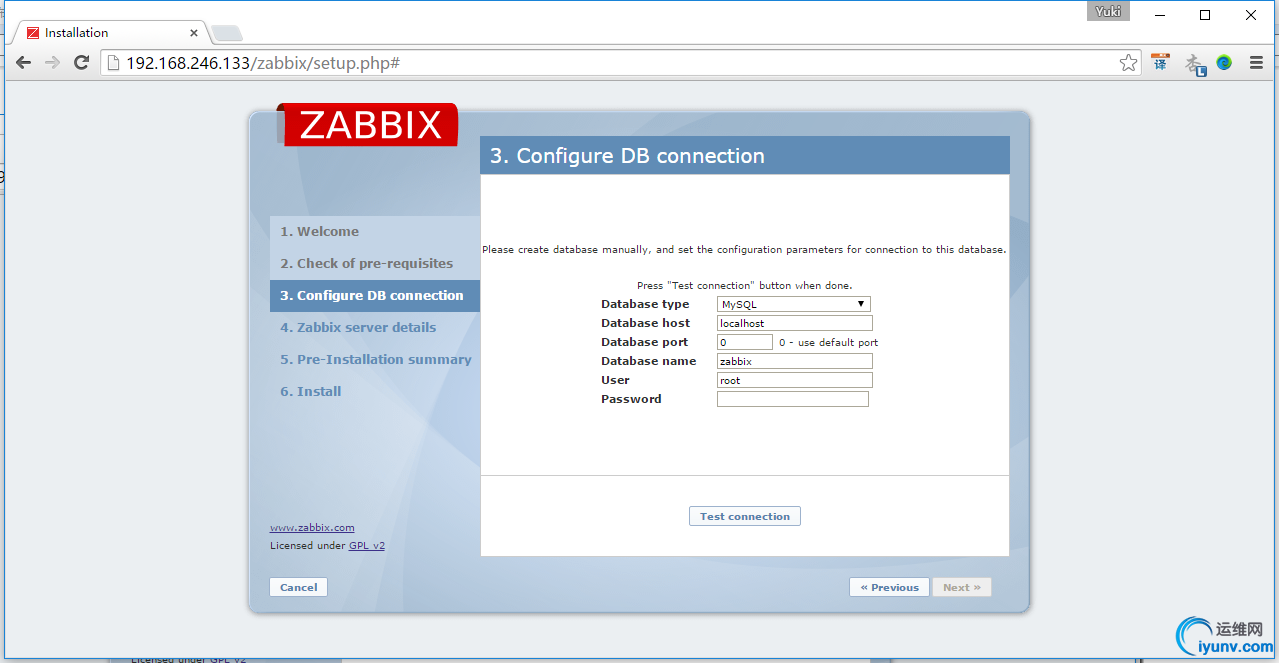This screenshot has width=1279, height=663.
Task: Select step 2. Check of pre-requisites
Action: tap(375, 264)
